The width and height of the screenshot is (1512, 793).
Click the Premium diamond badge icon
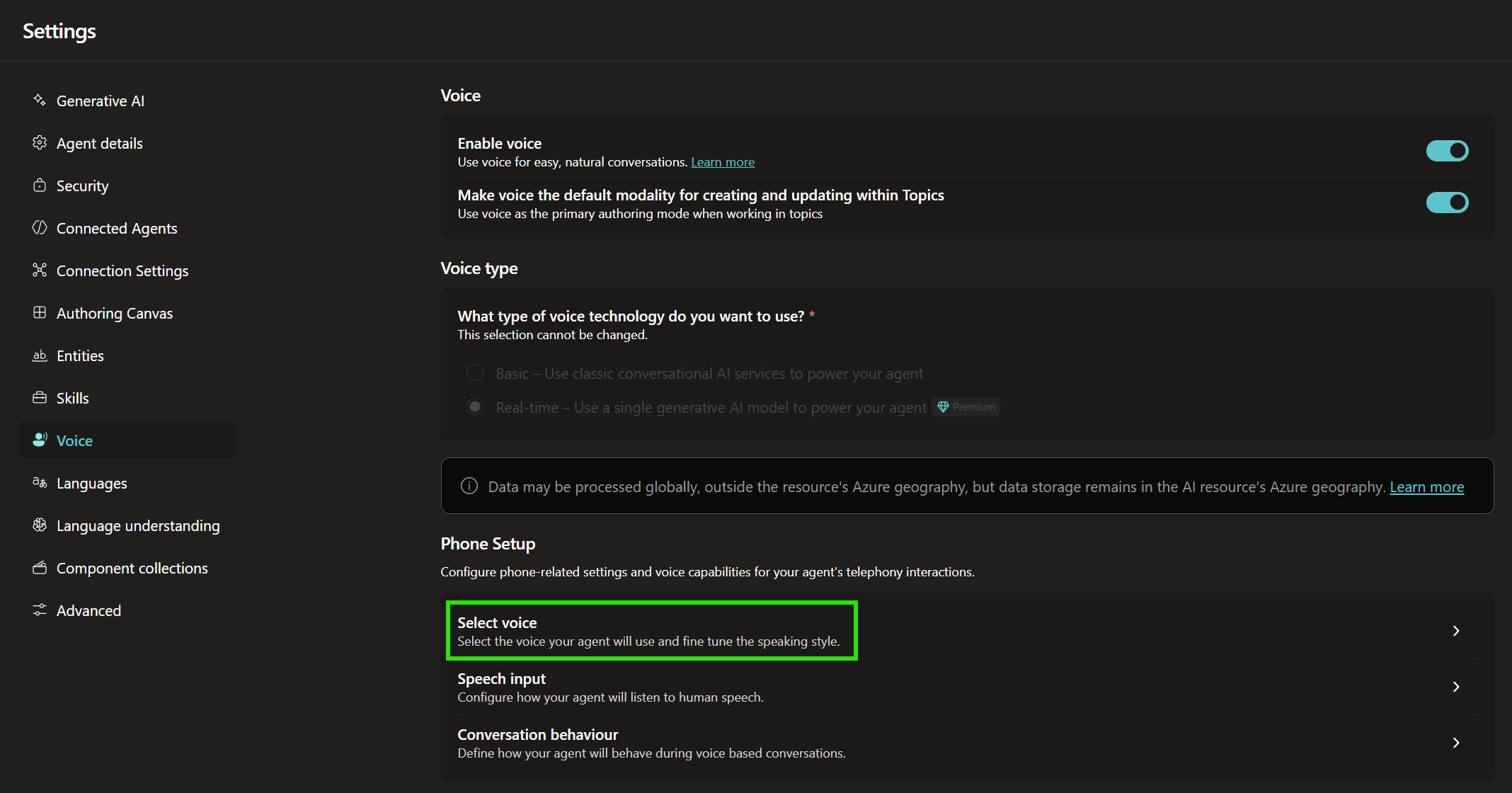(x=943, y=406)
